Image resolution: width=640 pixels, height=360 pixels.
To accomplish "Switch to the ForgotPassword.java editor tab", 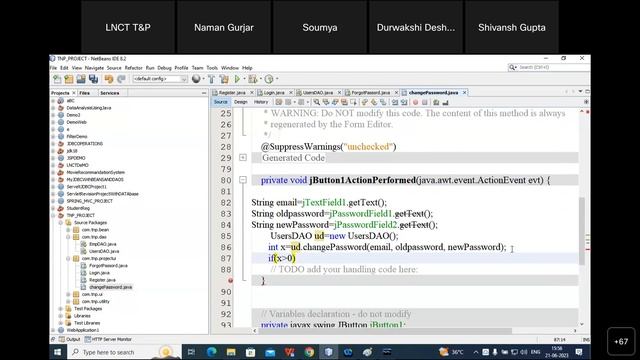I will point(371,93).
